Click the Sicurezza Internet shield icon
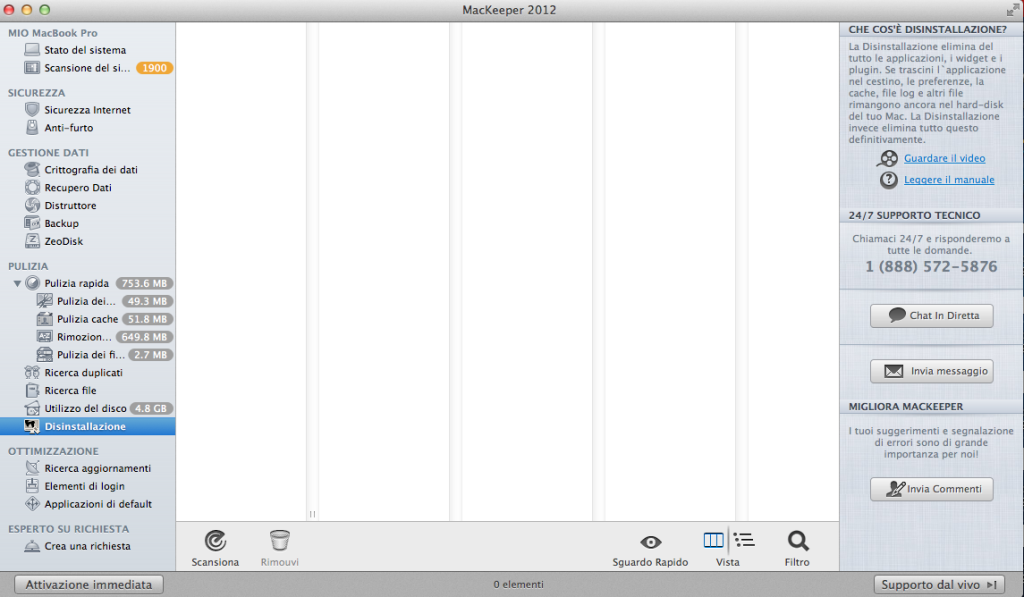The height and width of the screenshot is (597, 1024). point(32,110)
